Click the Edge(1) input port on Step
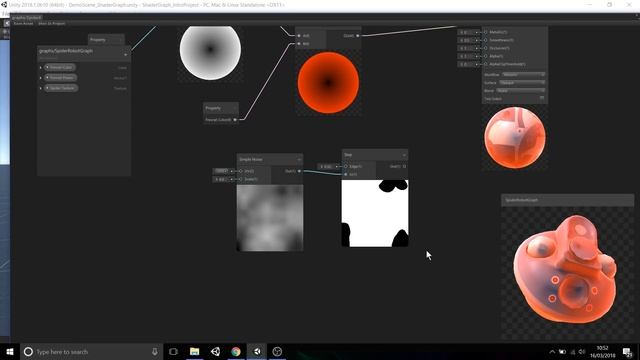 pos(346,167)
